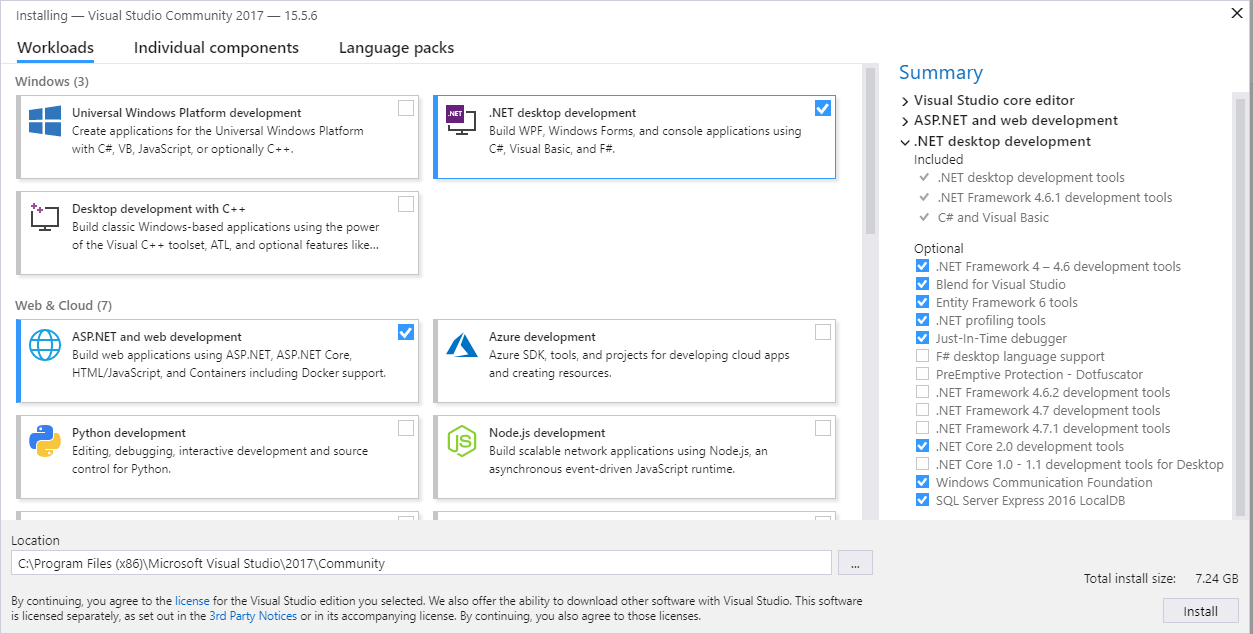
Task: Check .NET Core 1.0 - 1.1 tools for Desktop
Action: pyautogui.click(x=922, y=465)
